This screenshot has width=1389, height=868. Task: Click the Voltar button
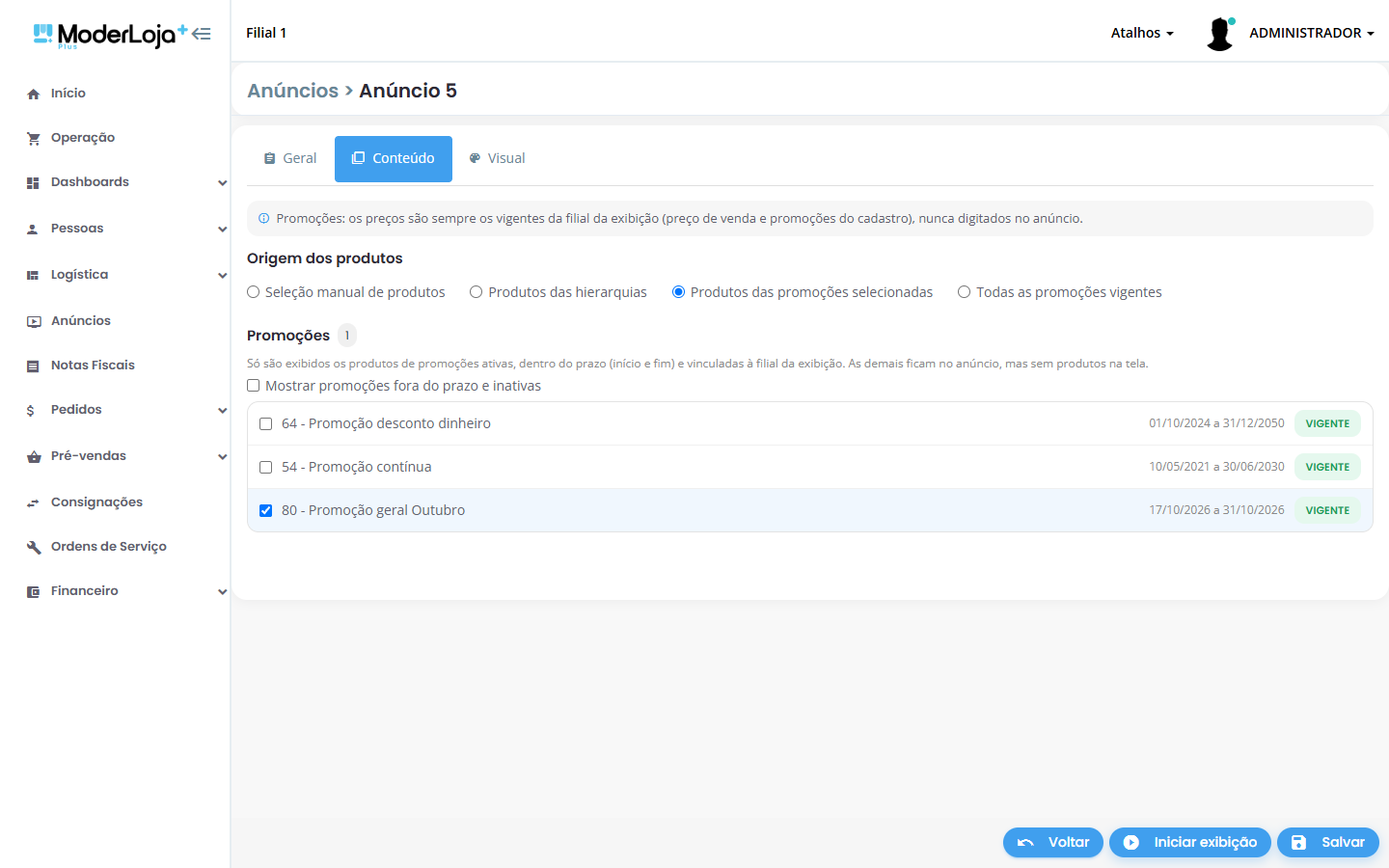click(1053, 842)
